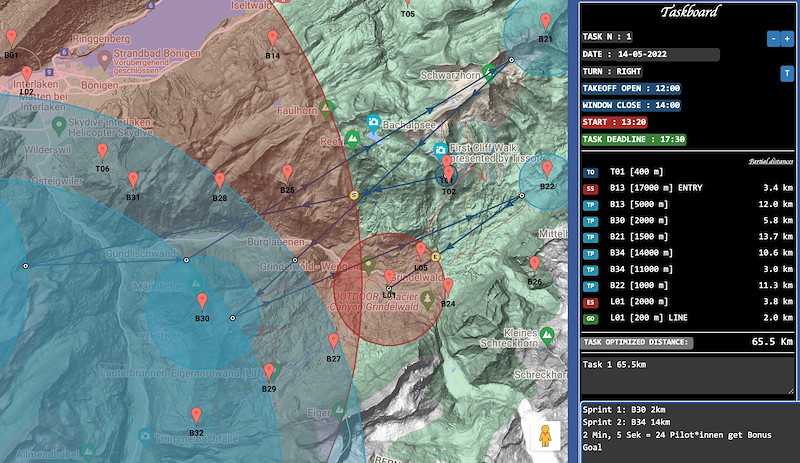Click the T06 takeoff marker
Image resolution: width=800 pixels, height=463 pixels.
pyautogui.click(x=102, y=153)
